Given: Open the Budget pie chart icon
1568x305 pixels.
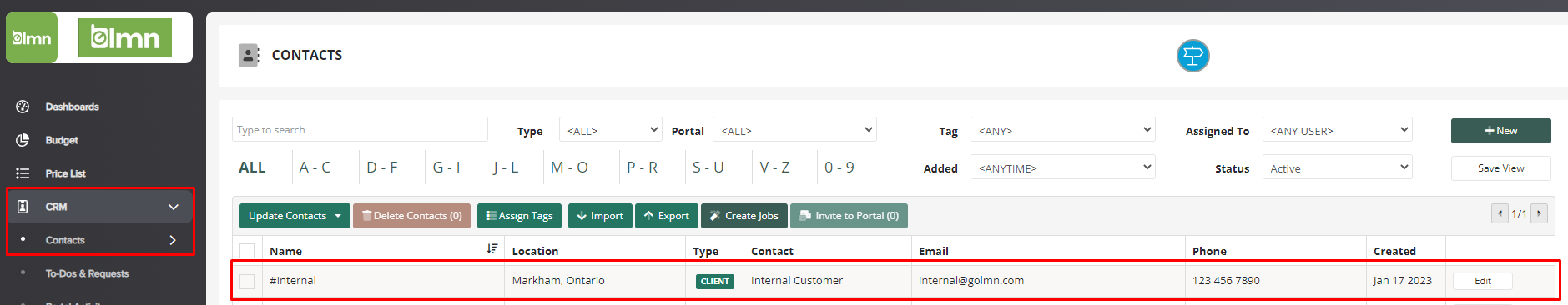Looking at the screenshot, I should pos(23,140).
